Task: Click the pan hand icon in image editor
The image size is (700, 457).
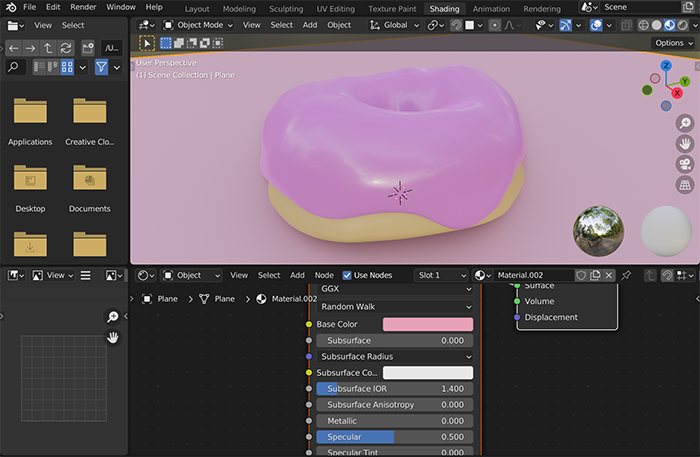Action: (x=113, y=338)
